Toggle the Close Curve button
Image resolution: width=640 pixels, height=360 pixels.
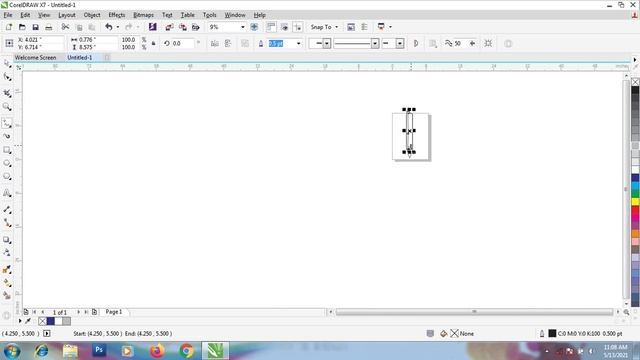point(416,43)
